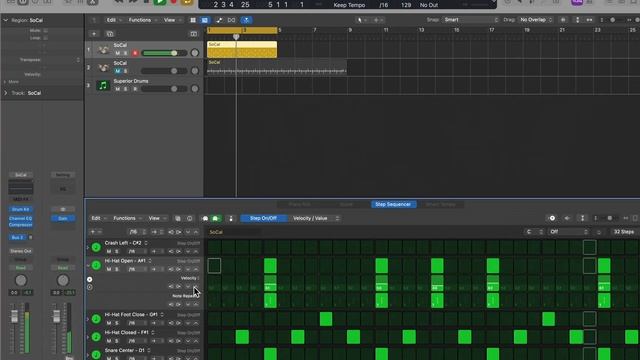Screen dimensions: 640x360
Task: Click the add subrow plus icon under Hi-Hat Open
Action: coord(89,280)
